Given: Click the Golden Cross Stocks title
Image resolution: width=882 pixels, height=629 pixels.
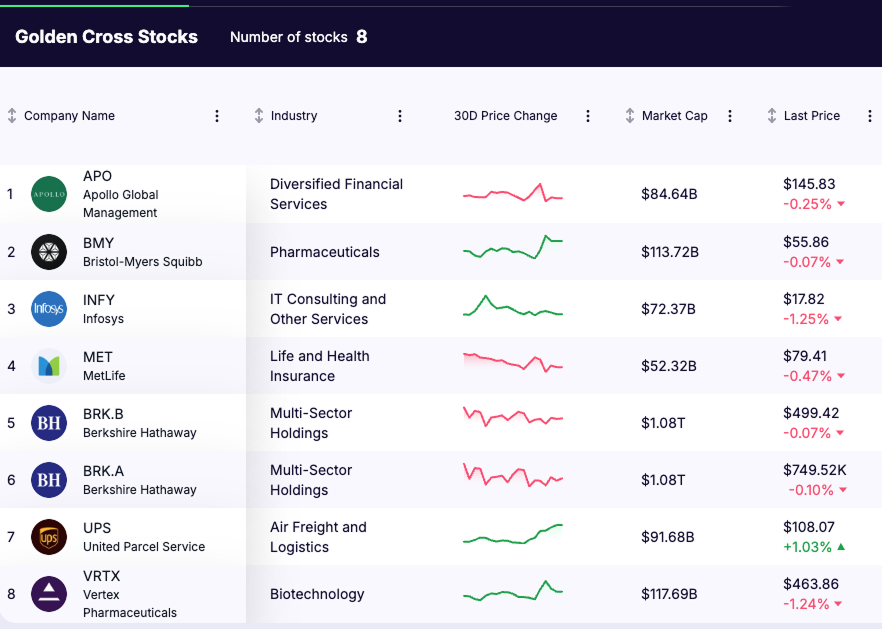Looking at the screenshot, I should pos(106,37).
